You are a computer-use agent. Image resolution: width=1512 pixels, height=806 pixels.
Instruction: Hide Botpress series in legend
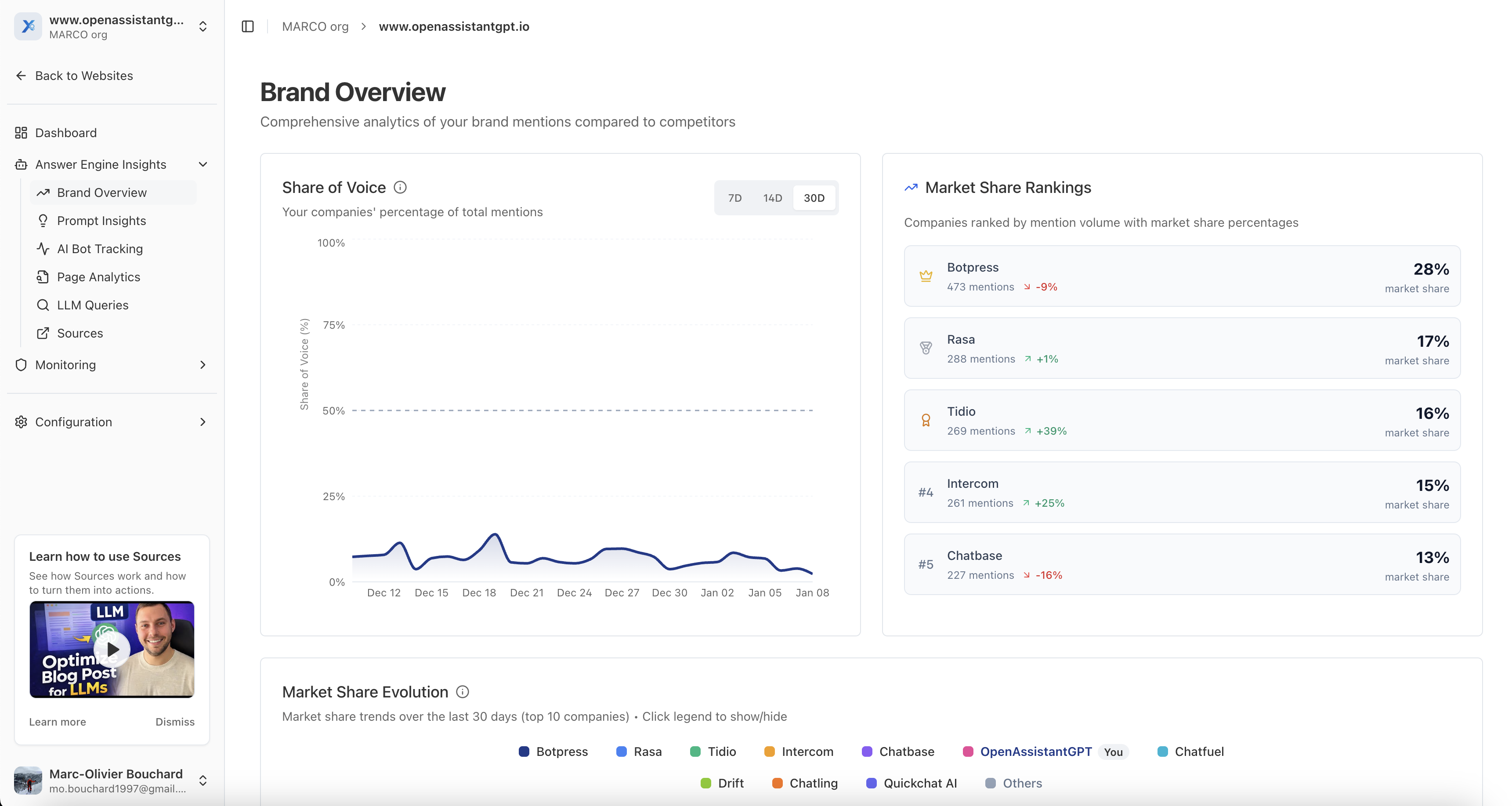click(553, 752)
